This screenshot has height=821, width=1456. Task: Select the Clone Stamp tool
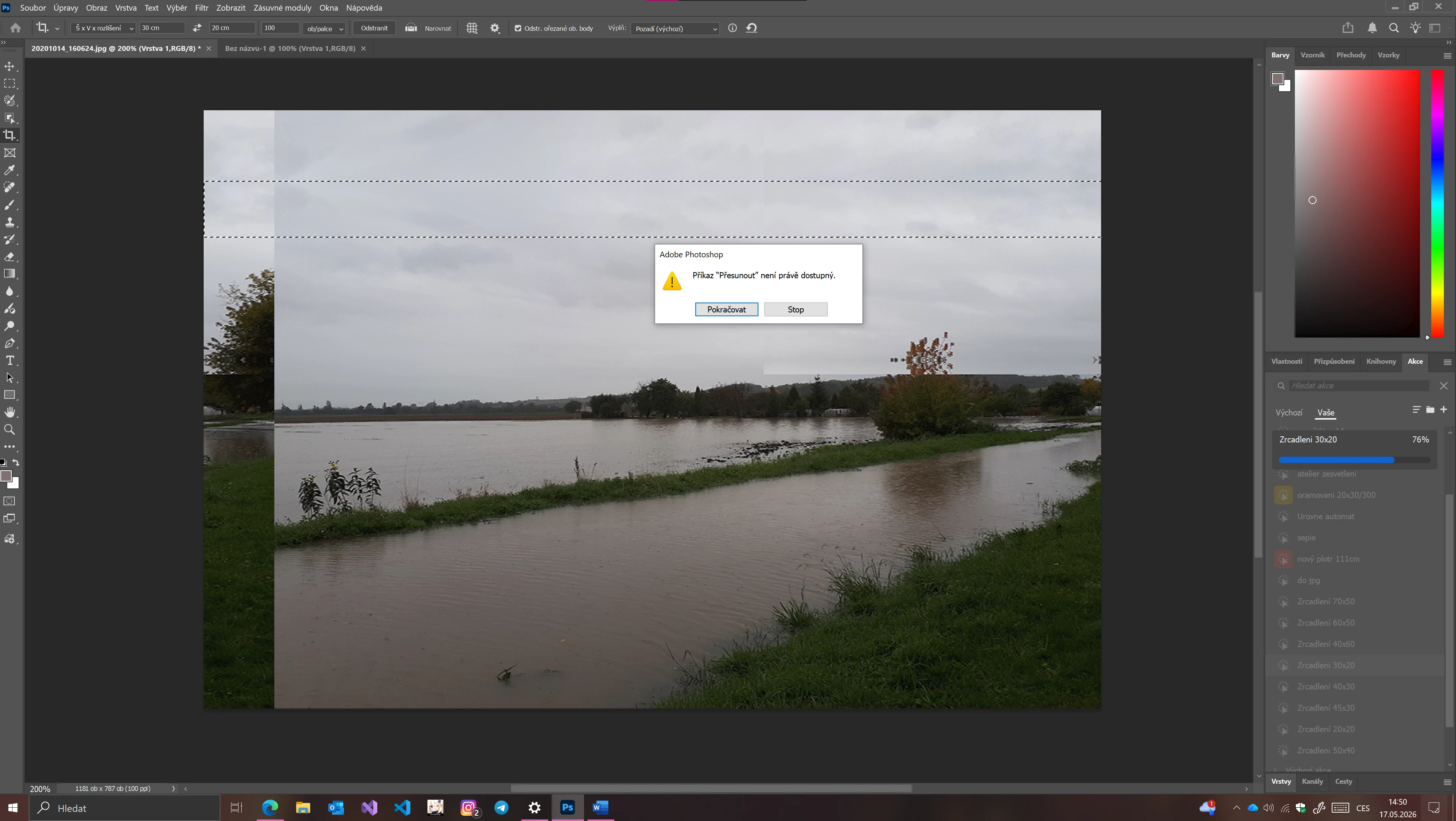coord(9,222)
